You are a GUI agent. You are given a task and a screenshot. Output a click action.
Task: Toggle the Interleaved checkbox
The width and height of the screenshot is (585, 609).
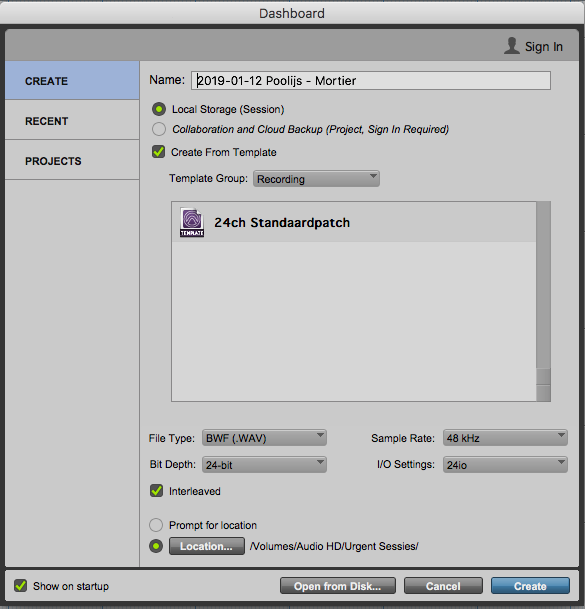coord(157,491)
